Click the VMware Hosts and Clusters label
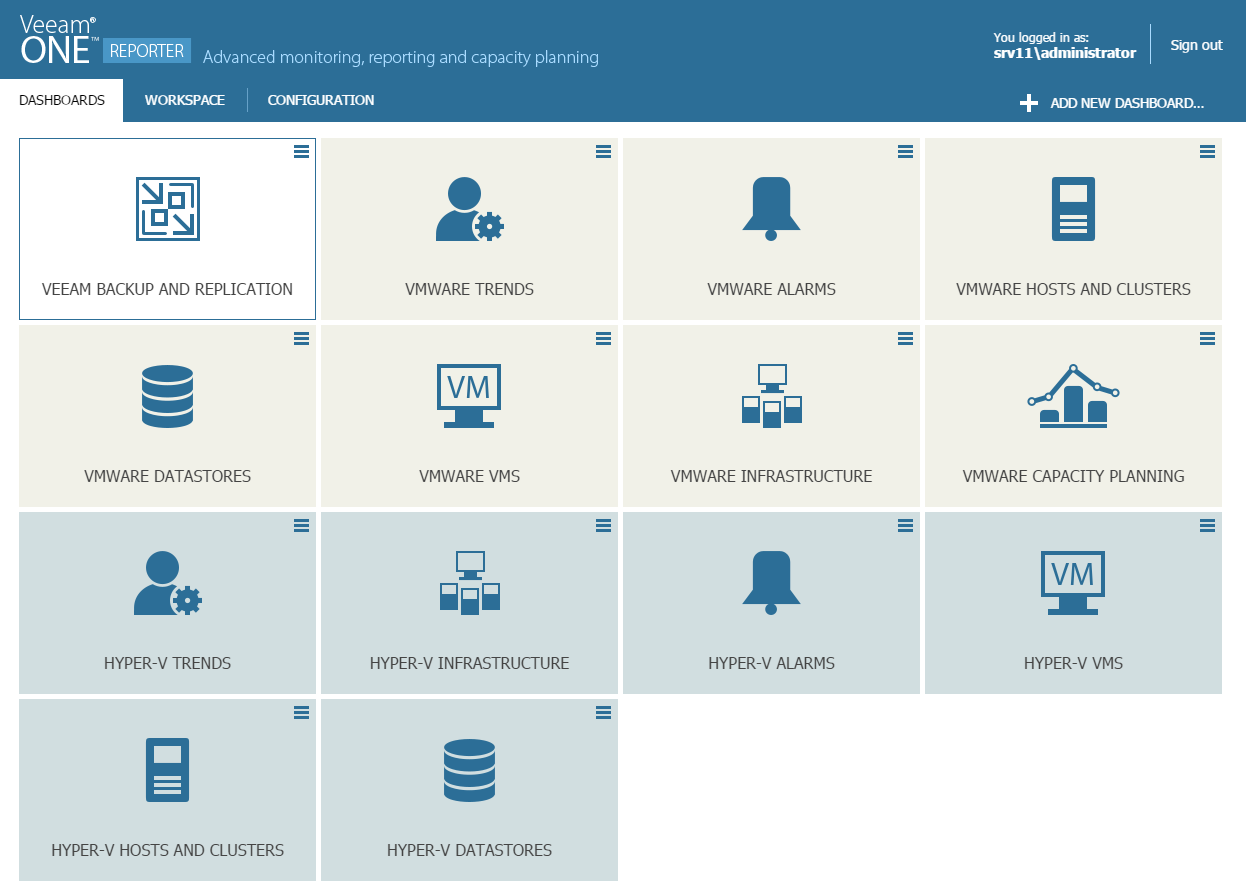The image size is (1246, 890). pyautogui.click(x=1073, y=289)
